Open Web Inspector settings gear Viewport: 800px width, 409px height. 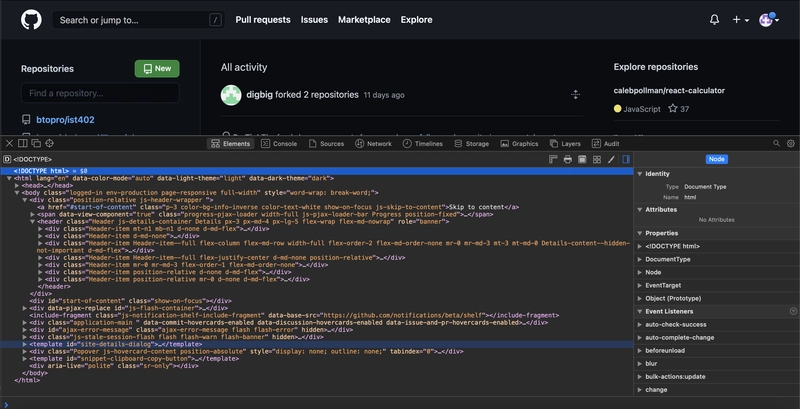point(791,143)
